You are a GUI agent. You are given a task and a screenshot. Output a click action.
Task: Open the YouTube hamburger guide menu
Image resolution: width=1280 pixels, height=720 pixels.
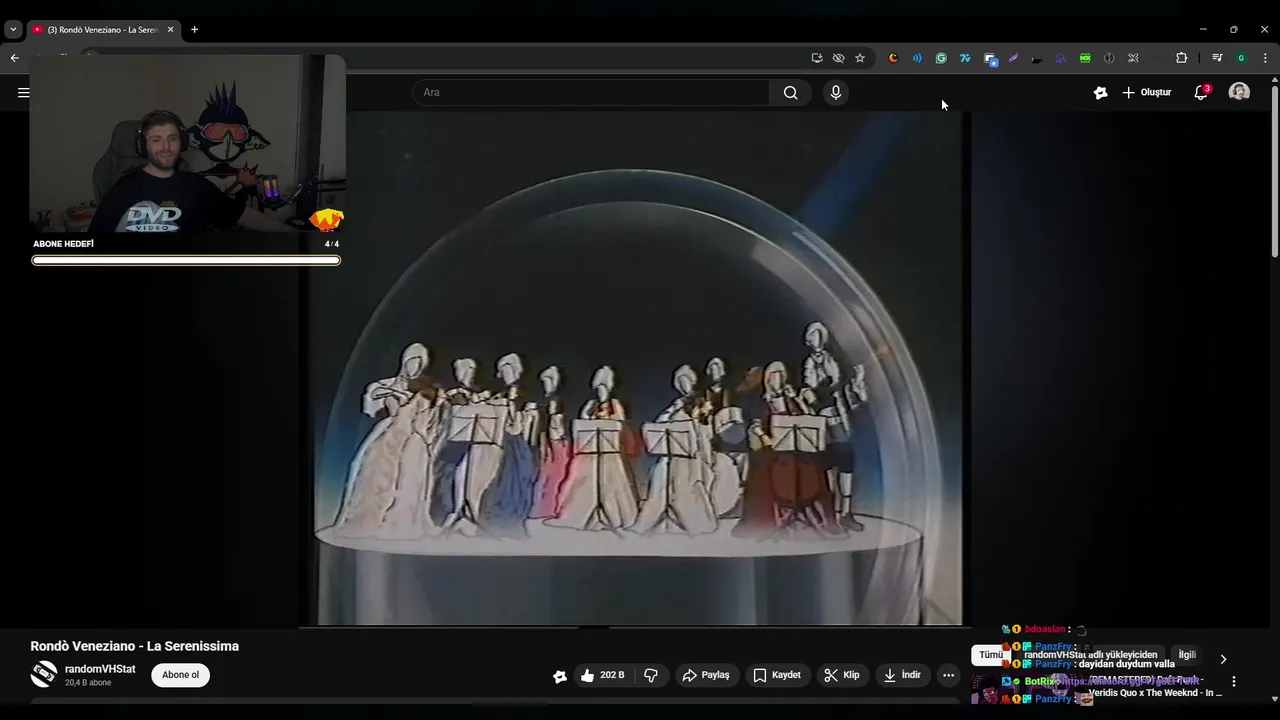23,93
